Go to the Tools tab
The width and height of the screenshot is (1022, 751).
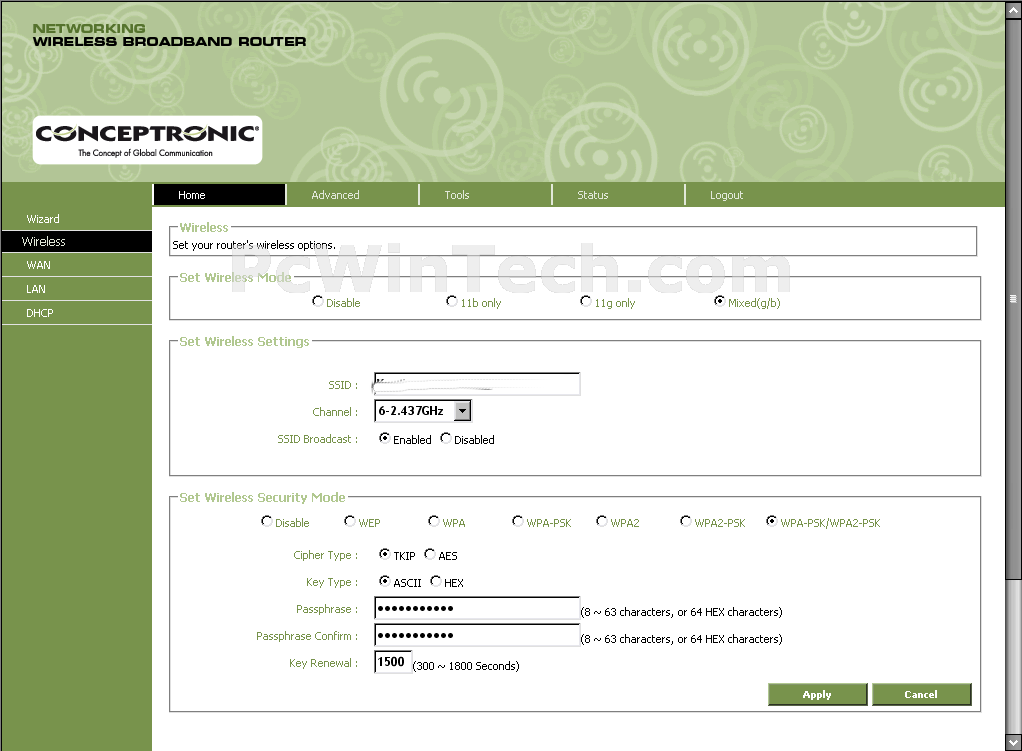[457, 195]
